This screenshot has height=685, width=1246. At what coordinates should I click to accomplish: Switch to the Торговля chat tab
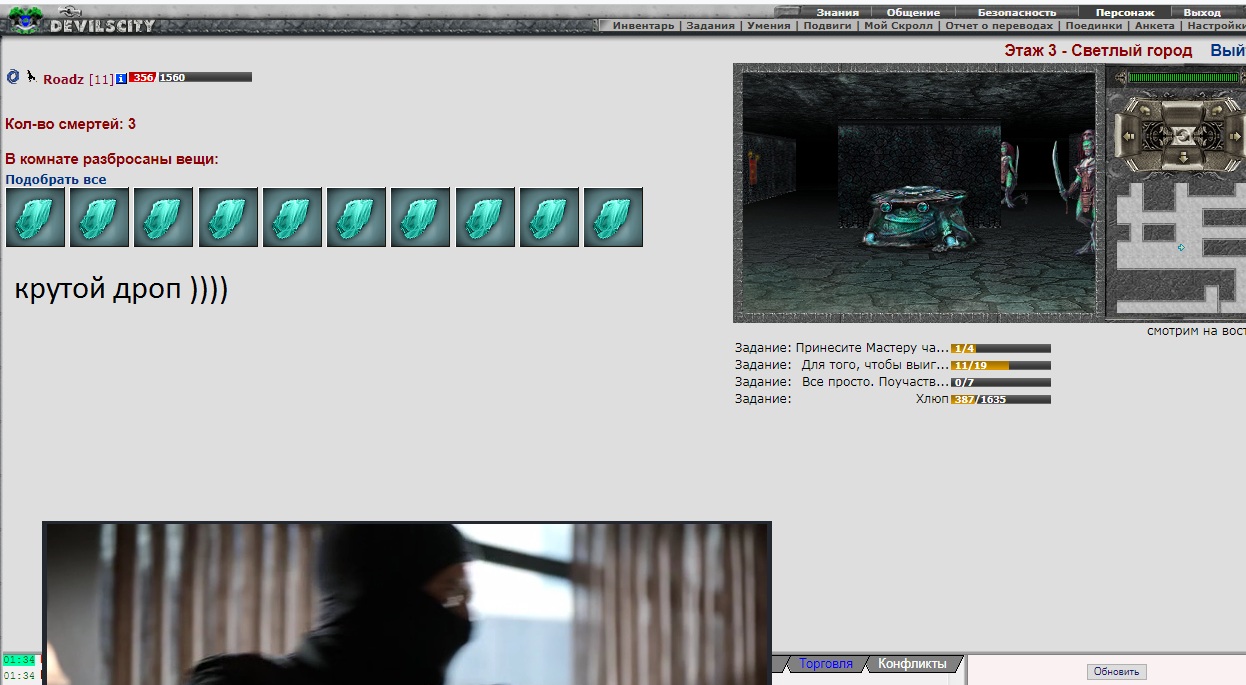(826, 663)
